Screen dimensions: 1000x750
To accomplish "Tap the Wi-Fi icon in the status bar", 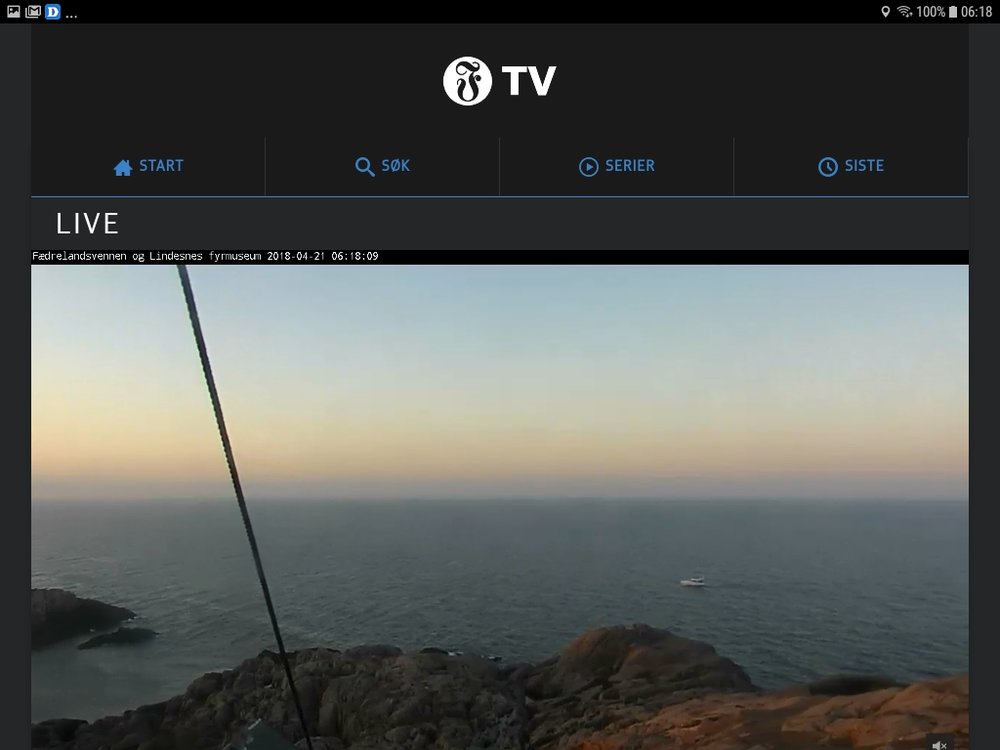I will point(904,11).
